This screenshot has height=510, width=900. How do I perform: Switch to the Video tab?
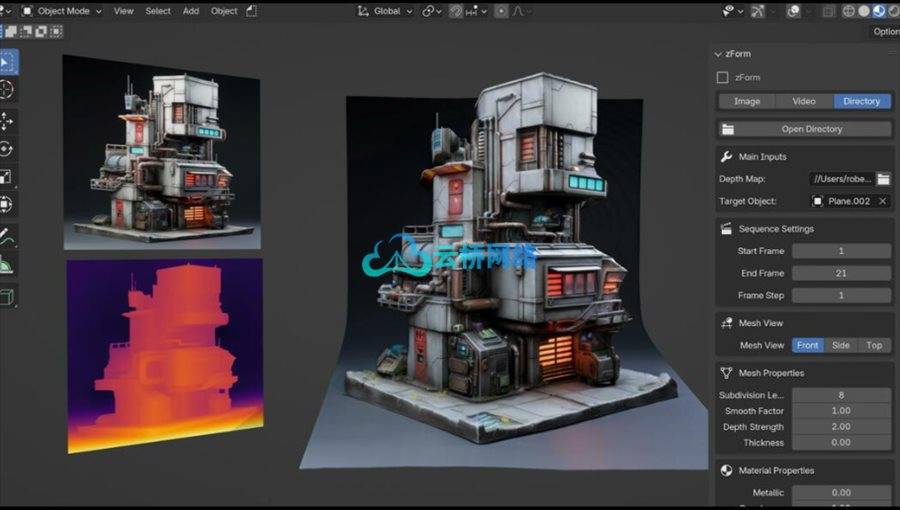[804, 101]
